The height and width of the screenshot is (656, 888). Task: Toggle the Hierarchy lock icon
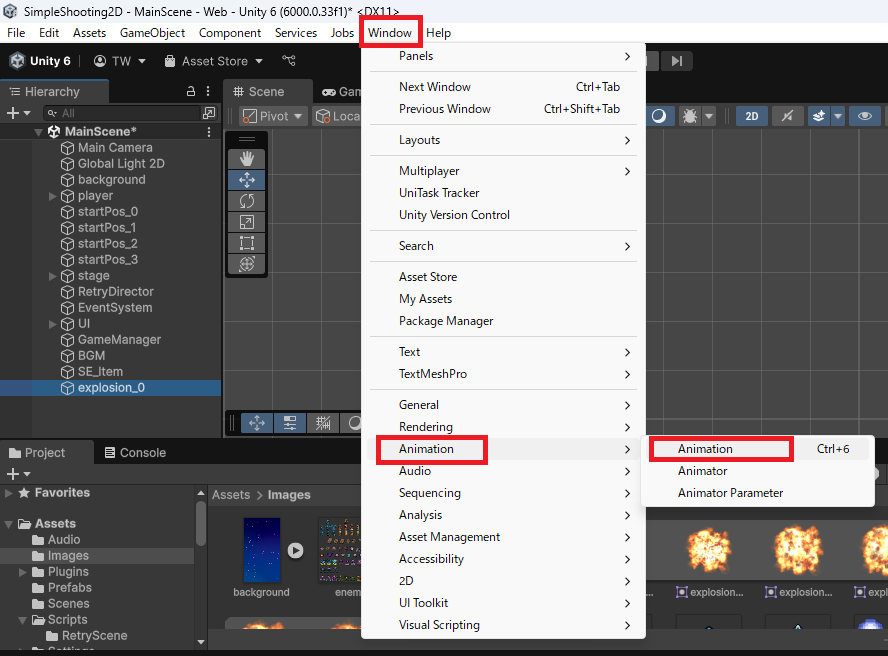coord(191,91)
